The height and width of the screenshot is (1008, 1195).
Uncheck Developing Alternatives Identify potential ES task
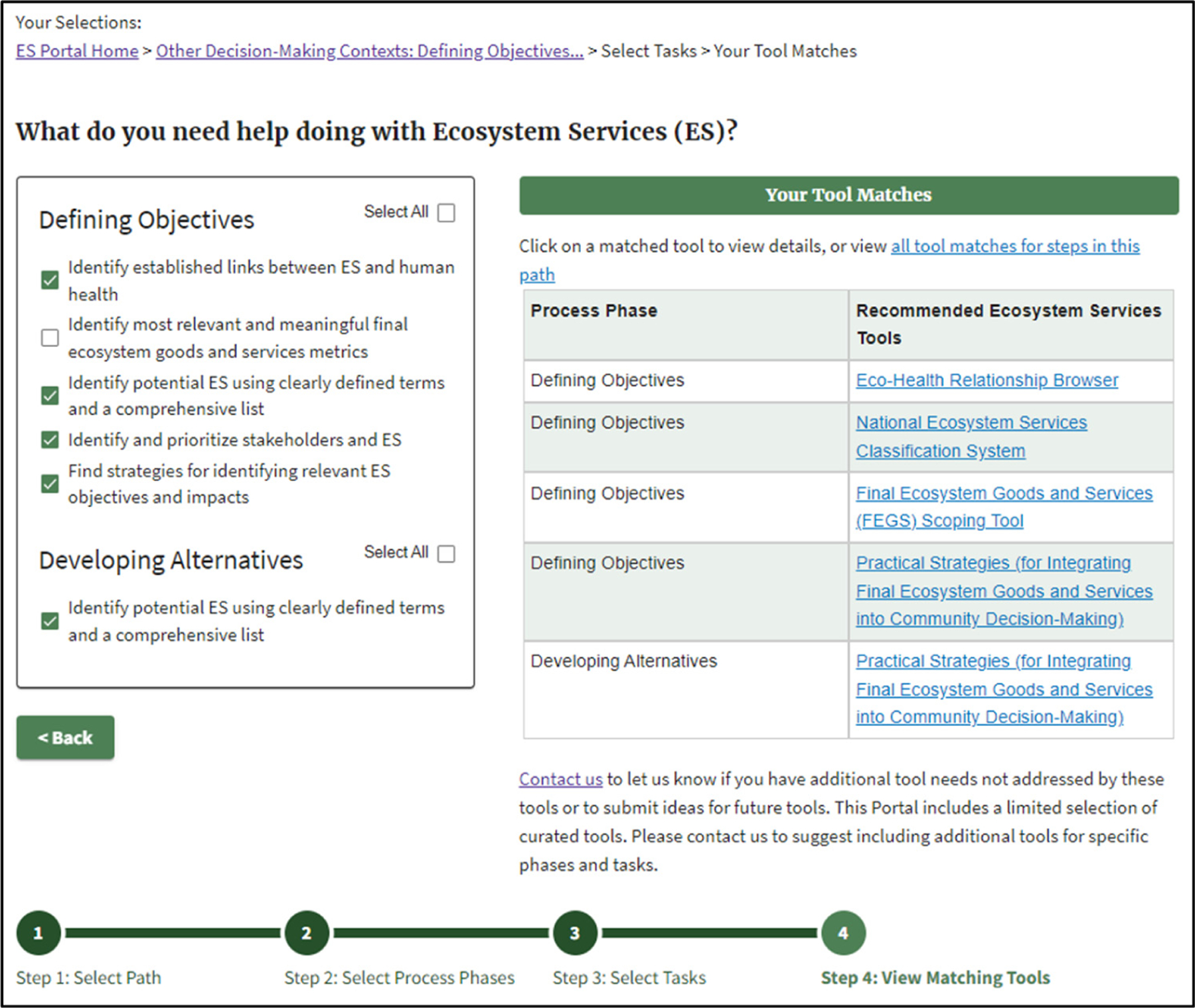click(x=50, y=621)
